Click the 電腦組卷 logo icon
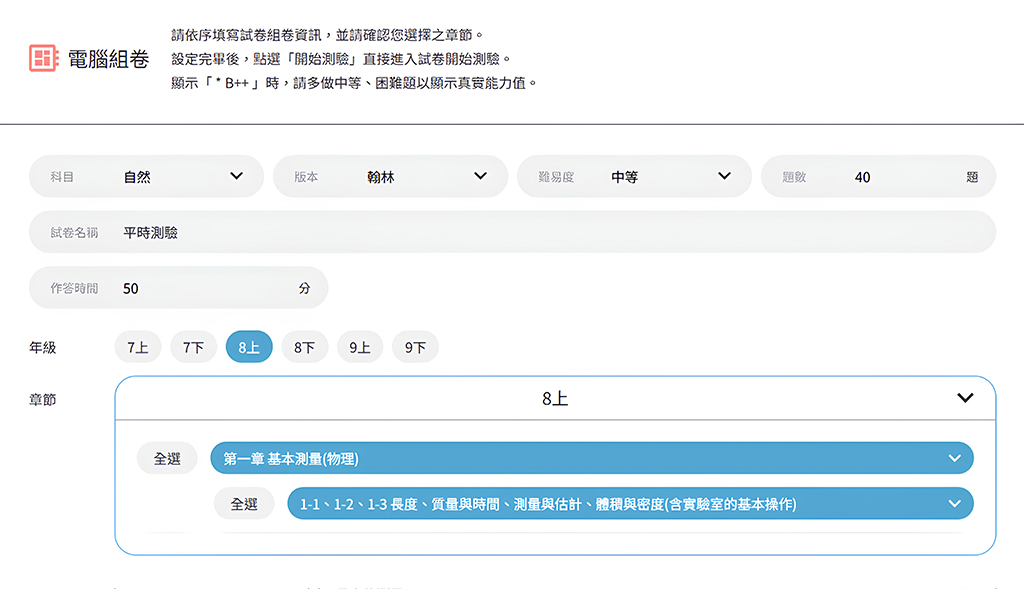This screenshot has width=1024, height=600. pos(44,59)
